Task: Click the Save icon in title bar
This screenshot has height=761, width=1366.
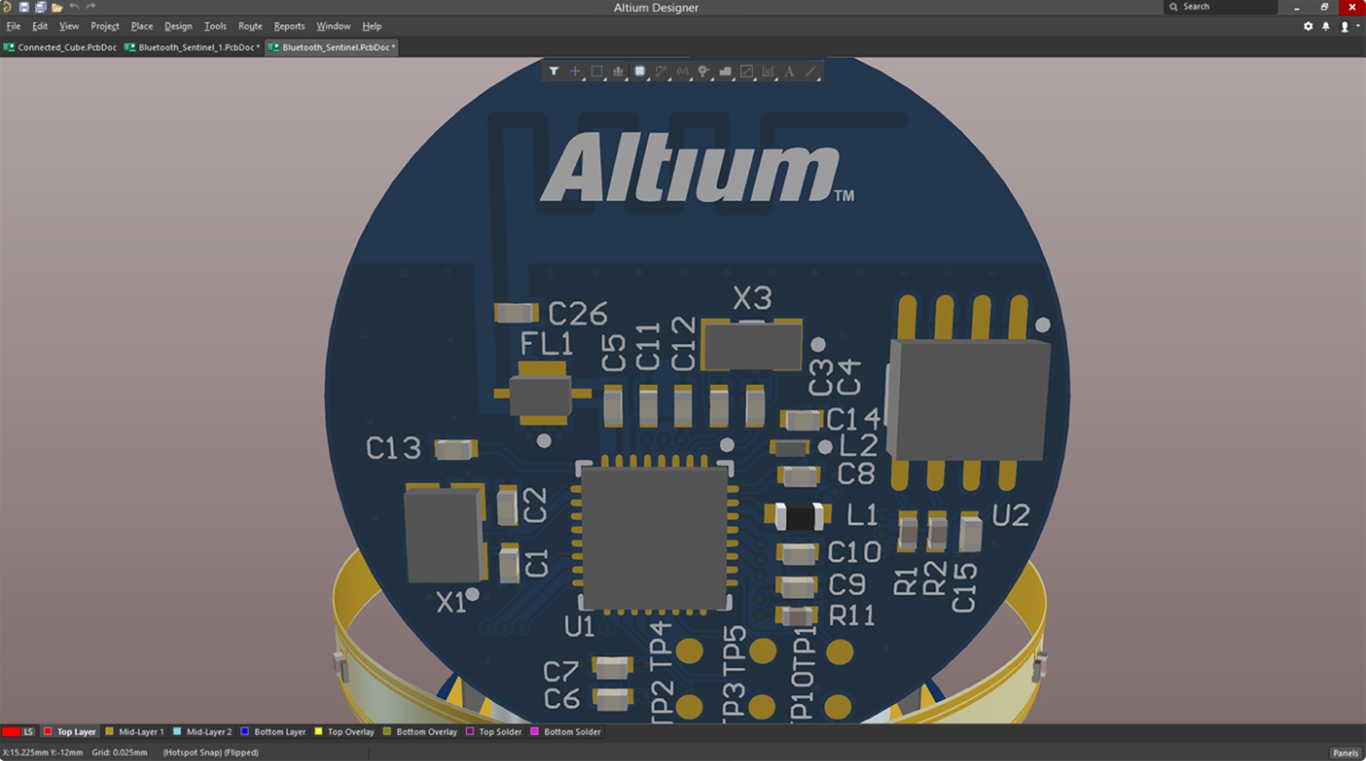Action: [x=24, y=7]
